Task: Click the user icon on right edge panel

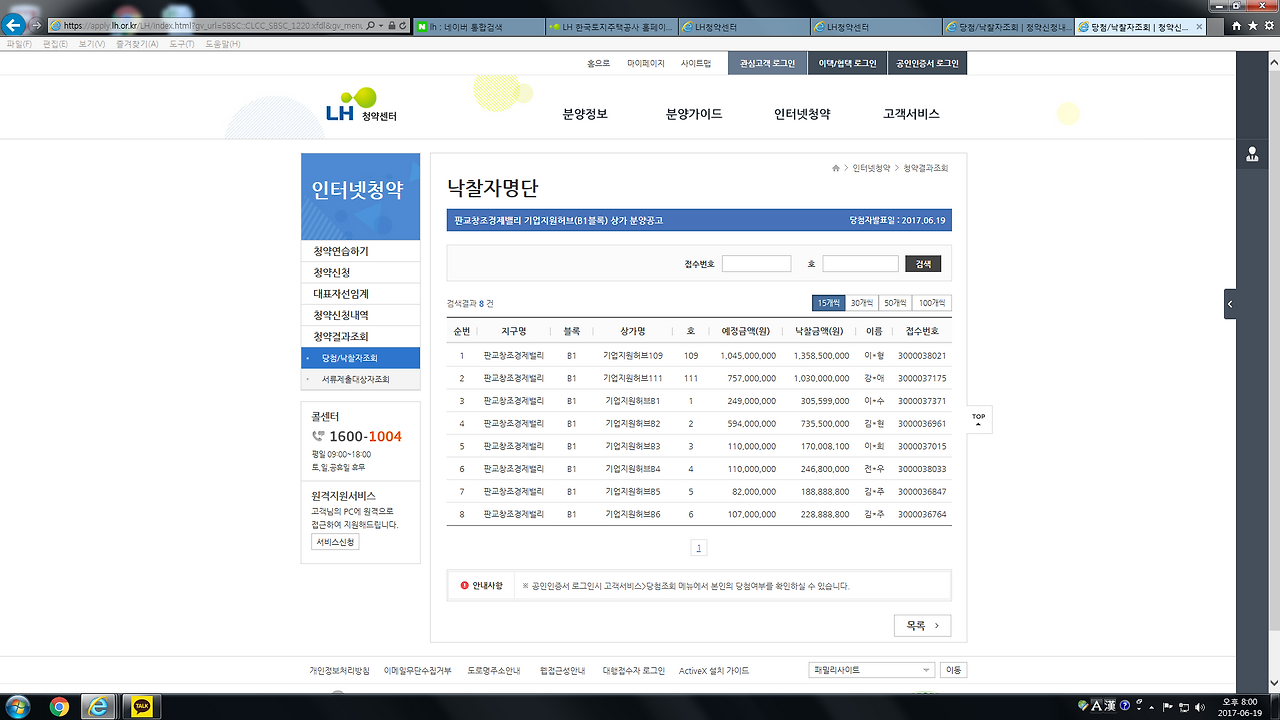Action: pos(1253,153)
